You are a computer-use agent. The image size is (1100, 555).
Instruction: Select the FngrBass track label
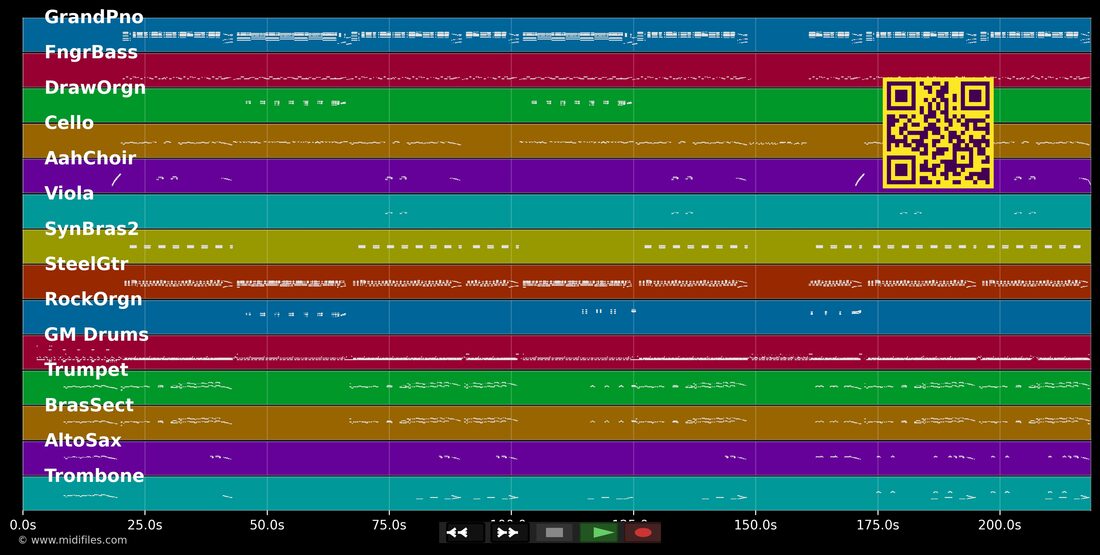pos(91,52)
